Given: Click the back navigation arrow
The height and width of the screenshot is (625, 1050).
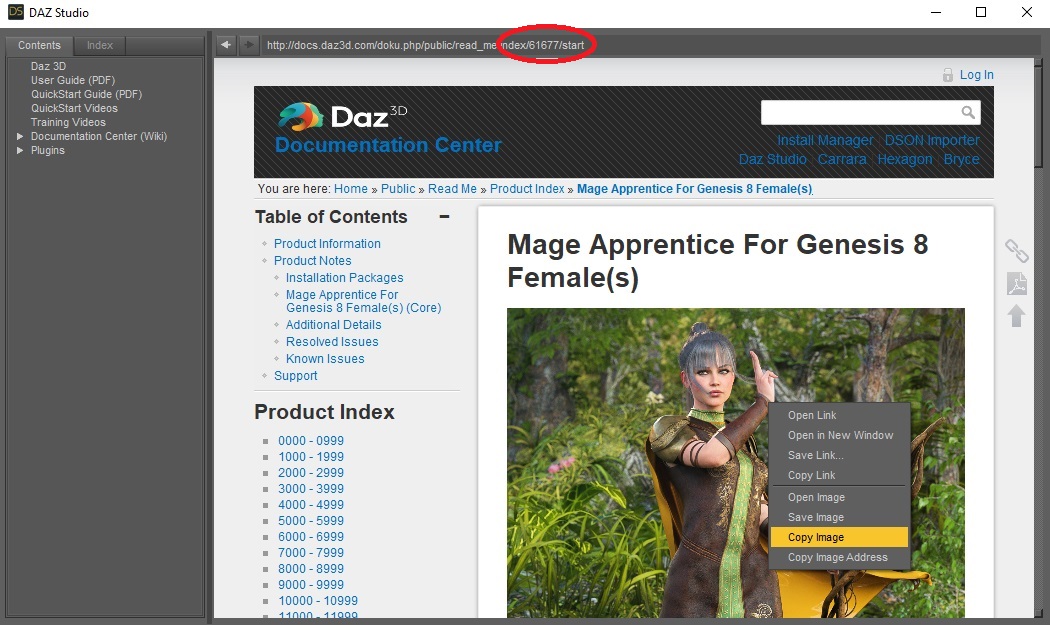Looking at the screenshot, I should coord(225,44).
